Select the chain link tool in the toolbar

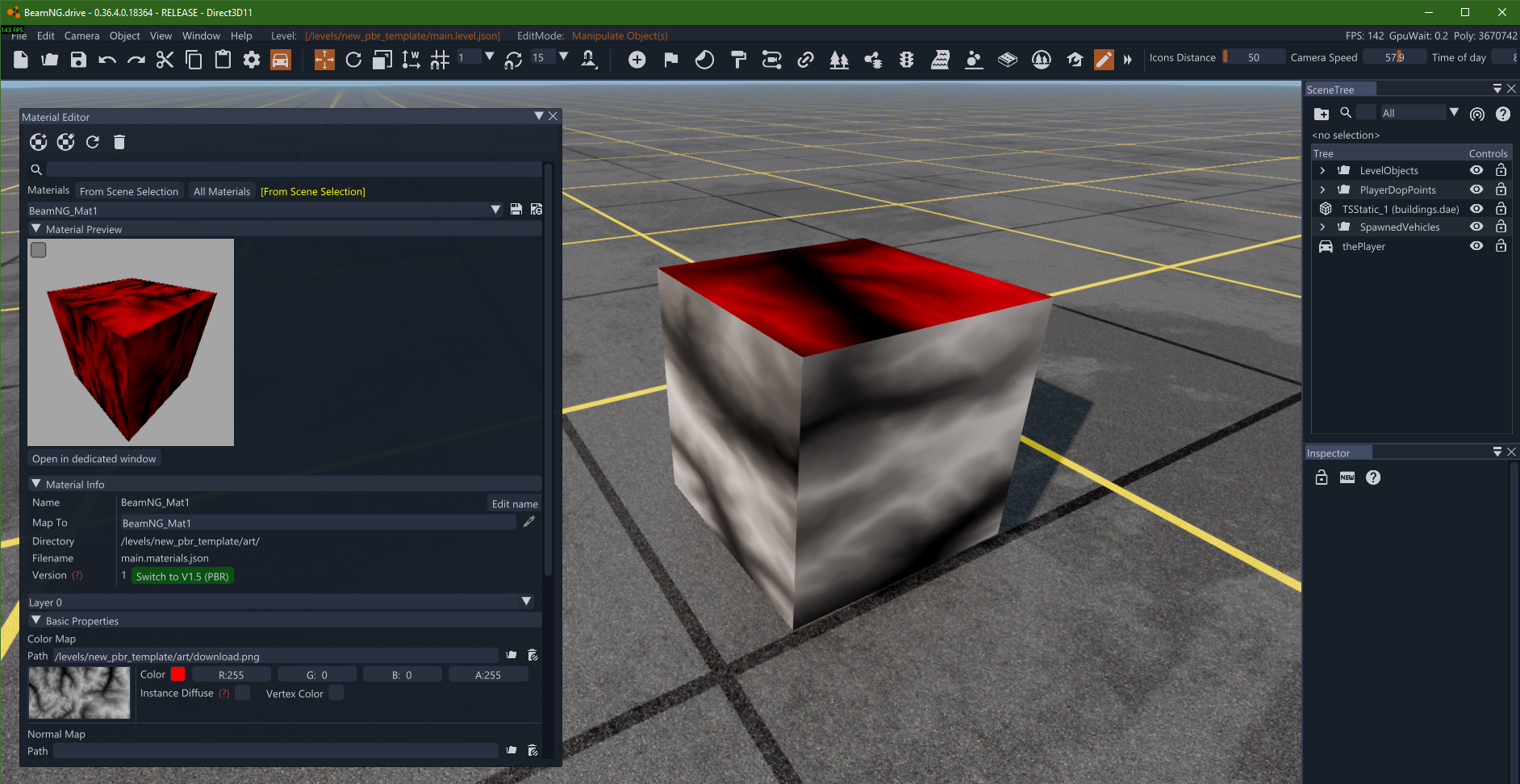coord(805,60)
